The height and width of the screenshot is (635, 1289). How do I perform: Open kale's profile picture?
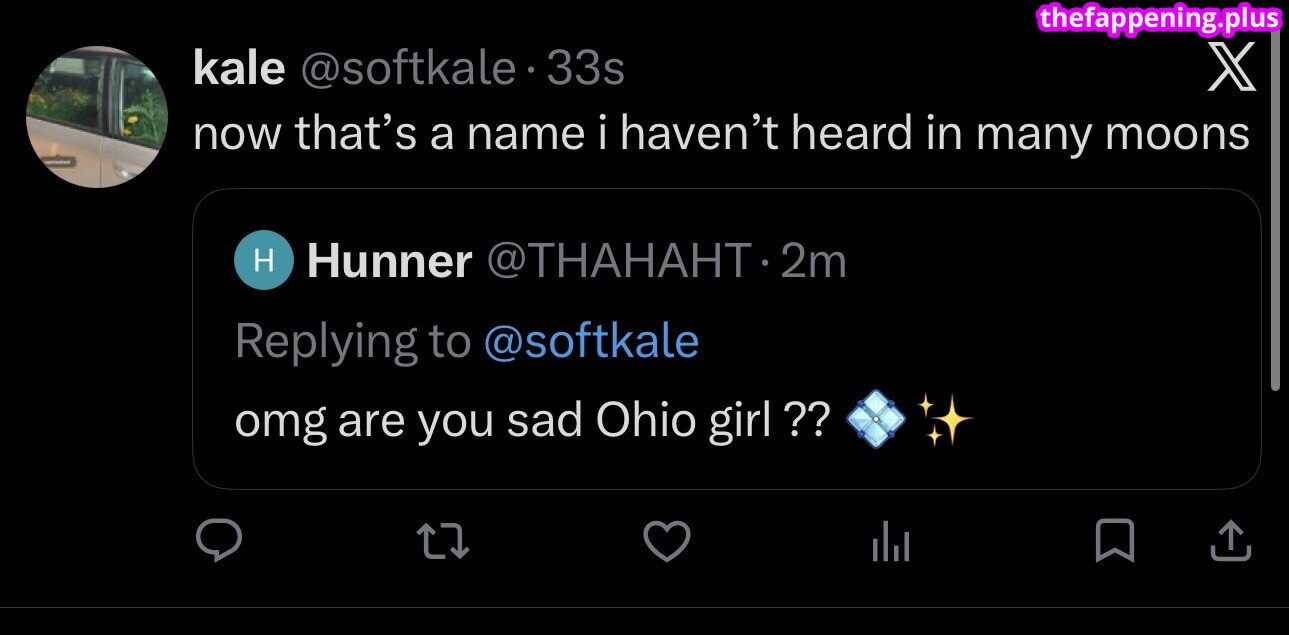(96, 117)
